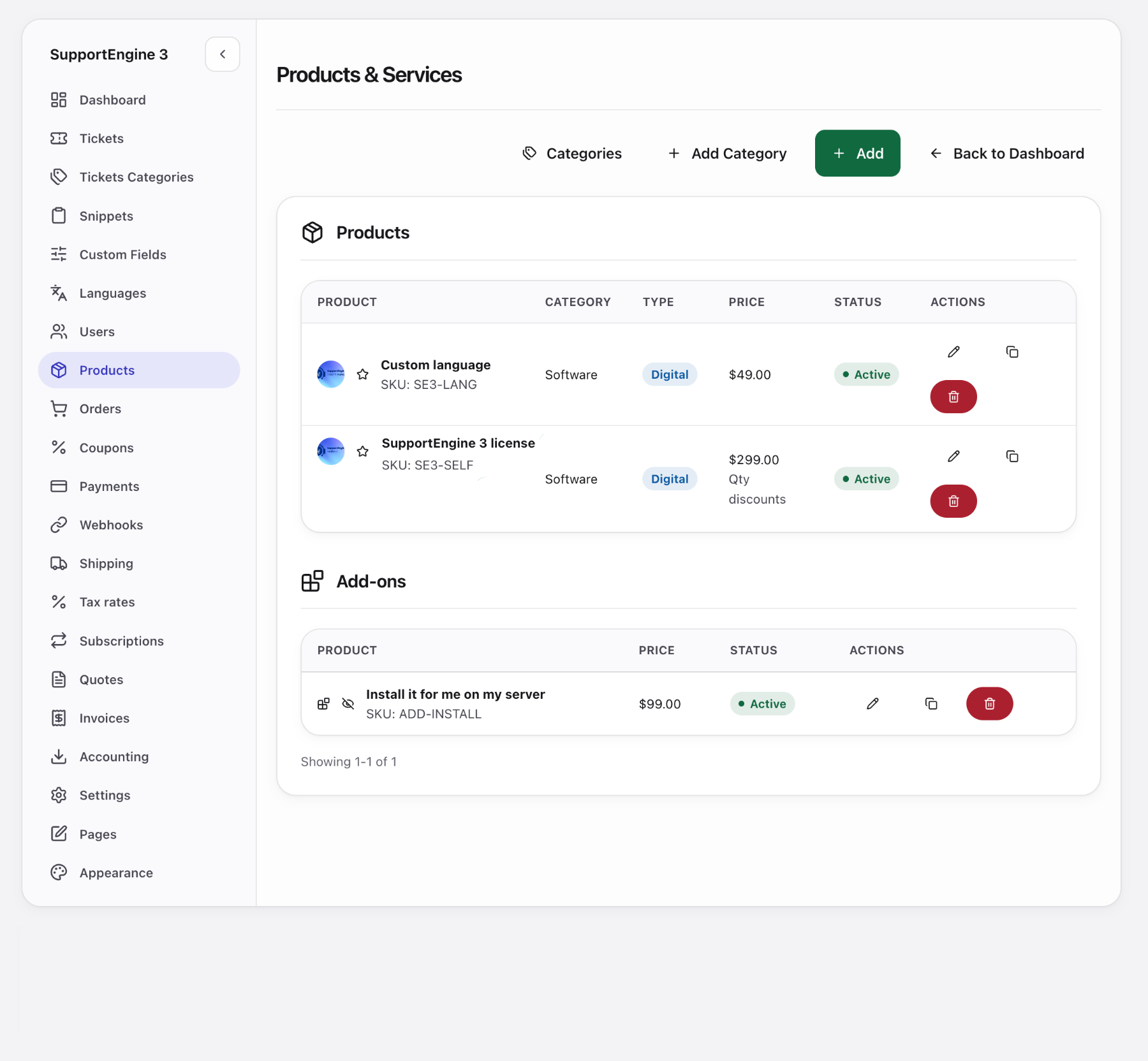Viewport: 1148px width, 1061px height.
Task: Click Custom language product thumbnail
Action: [331, 374]
